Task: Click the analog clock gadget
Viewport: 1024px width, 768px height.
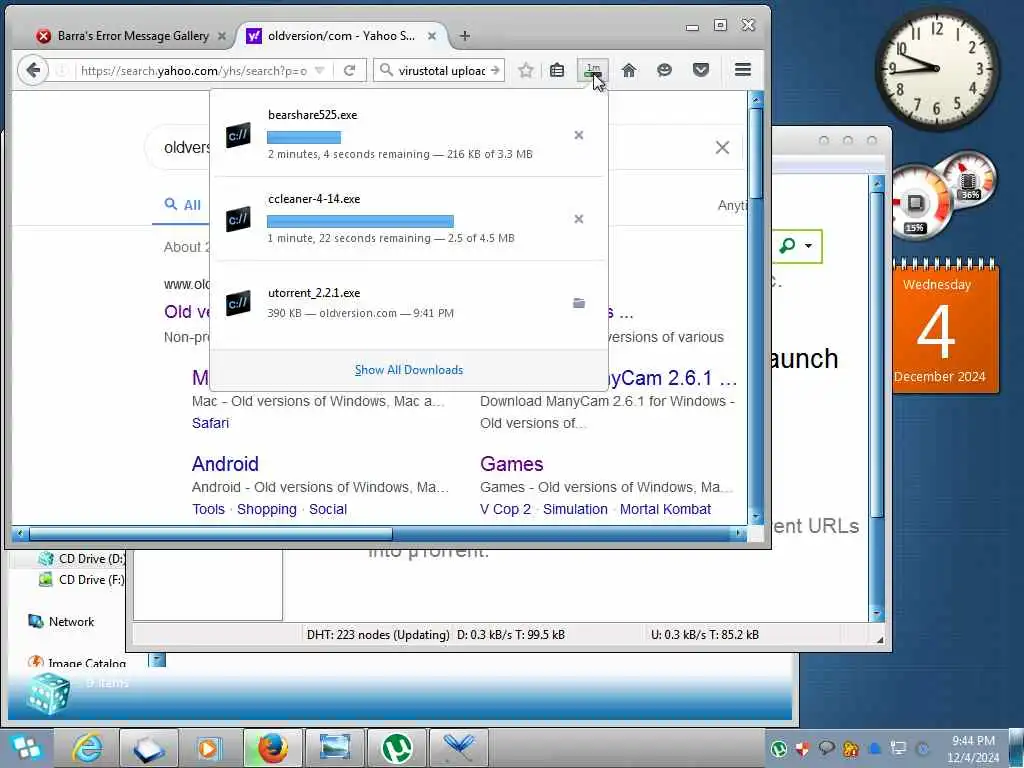Action: 936,68
